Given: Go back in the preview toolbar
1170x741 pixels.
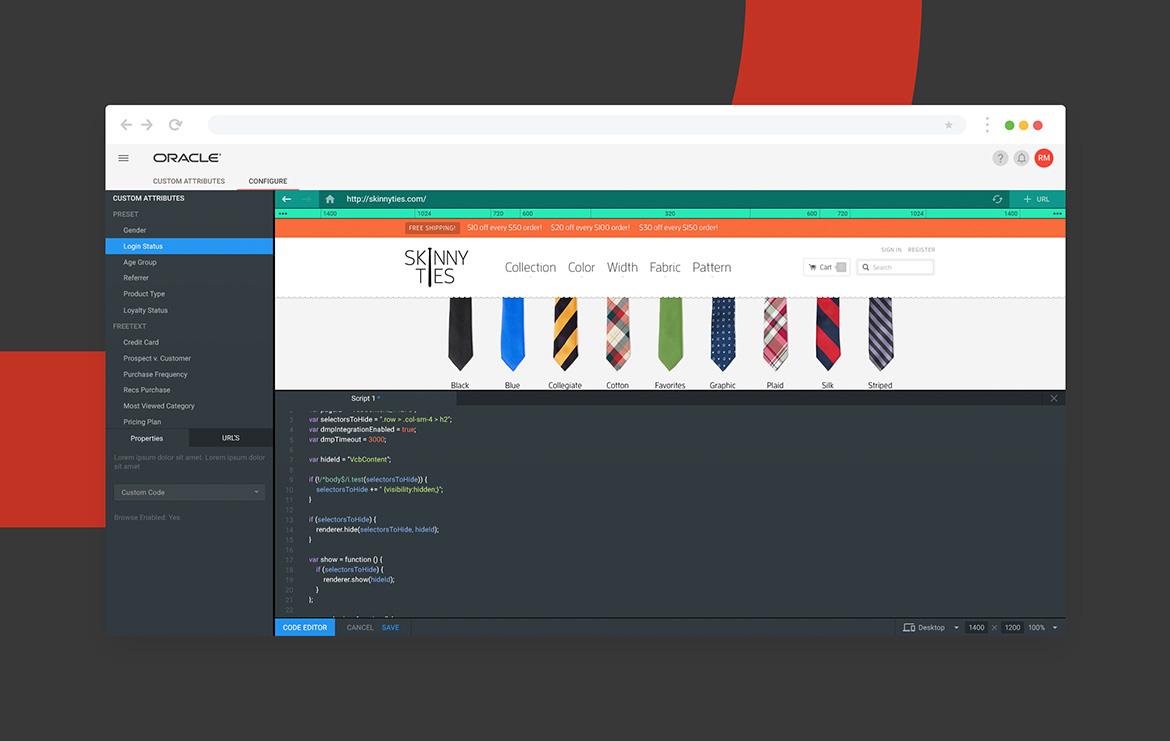Looking at the screenshot, I should click(x=287, y=199).
